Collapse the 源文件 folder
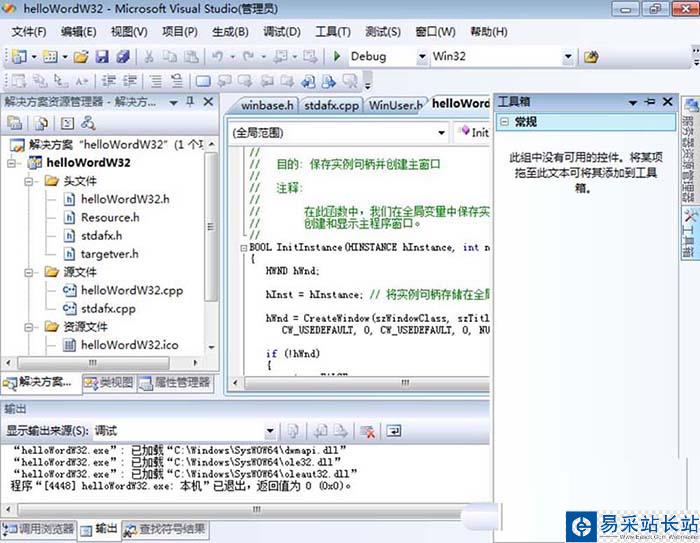Screen dimensions: 700x543 [x=29, y=272]
